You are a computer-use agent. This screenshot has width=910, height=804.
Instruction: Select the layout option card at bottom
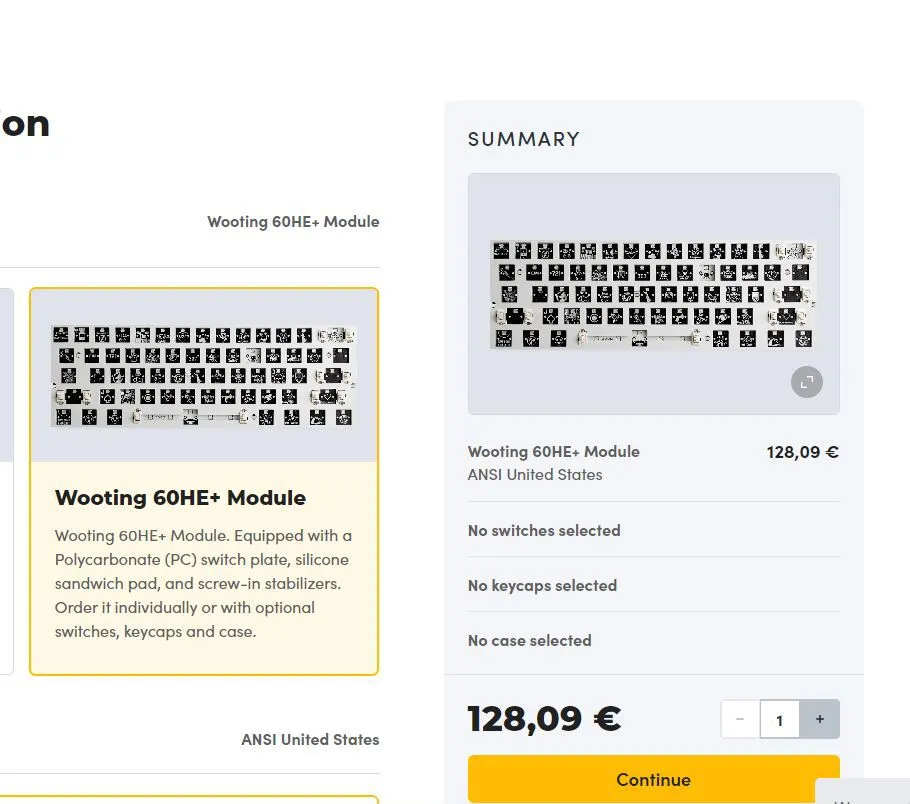(189, 799)
